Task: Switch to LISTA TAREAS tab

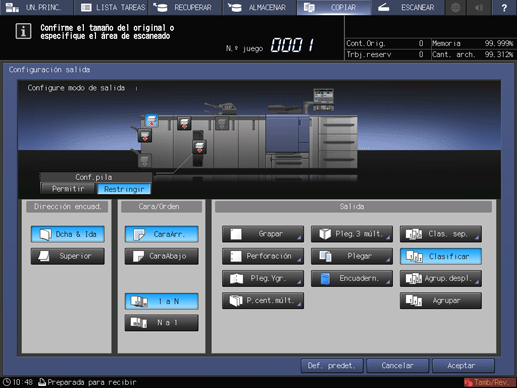Action: coord(112,7)
